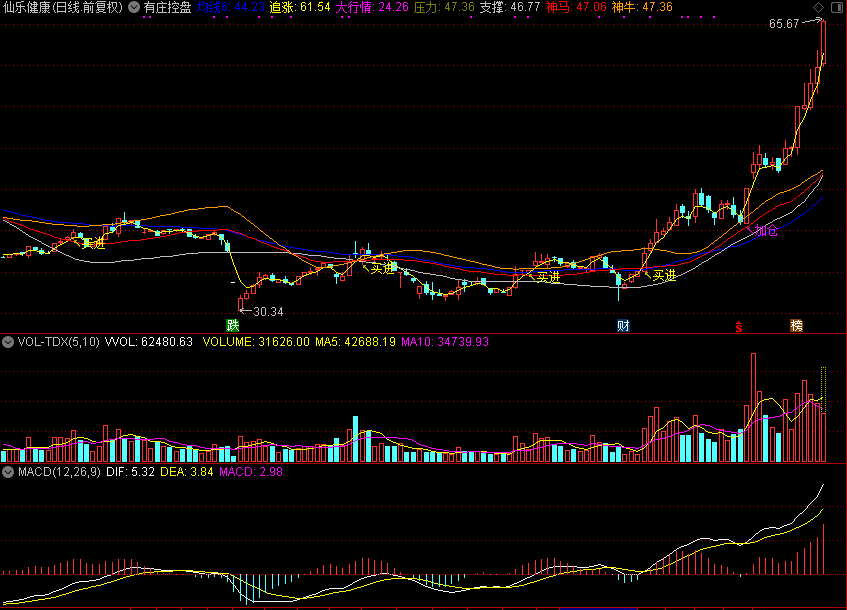Click DIF: 5.32 readout

[130, 472]
